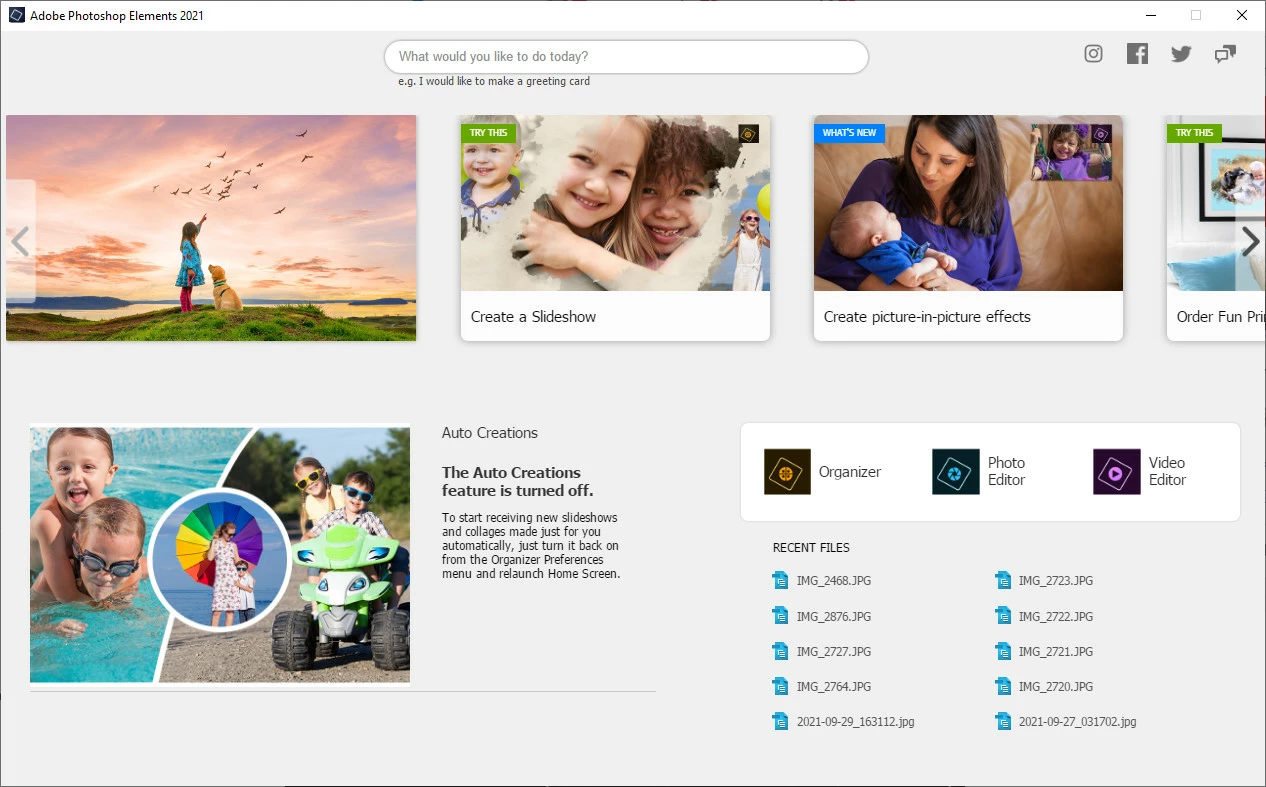Click the Organizer text label
Screen dimensions: 1266x787
pos(850,472)
